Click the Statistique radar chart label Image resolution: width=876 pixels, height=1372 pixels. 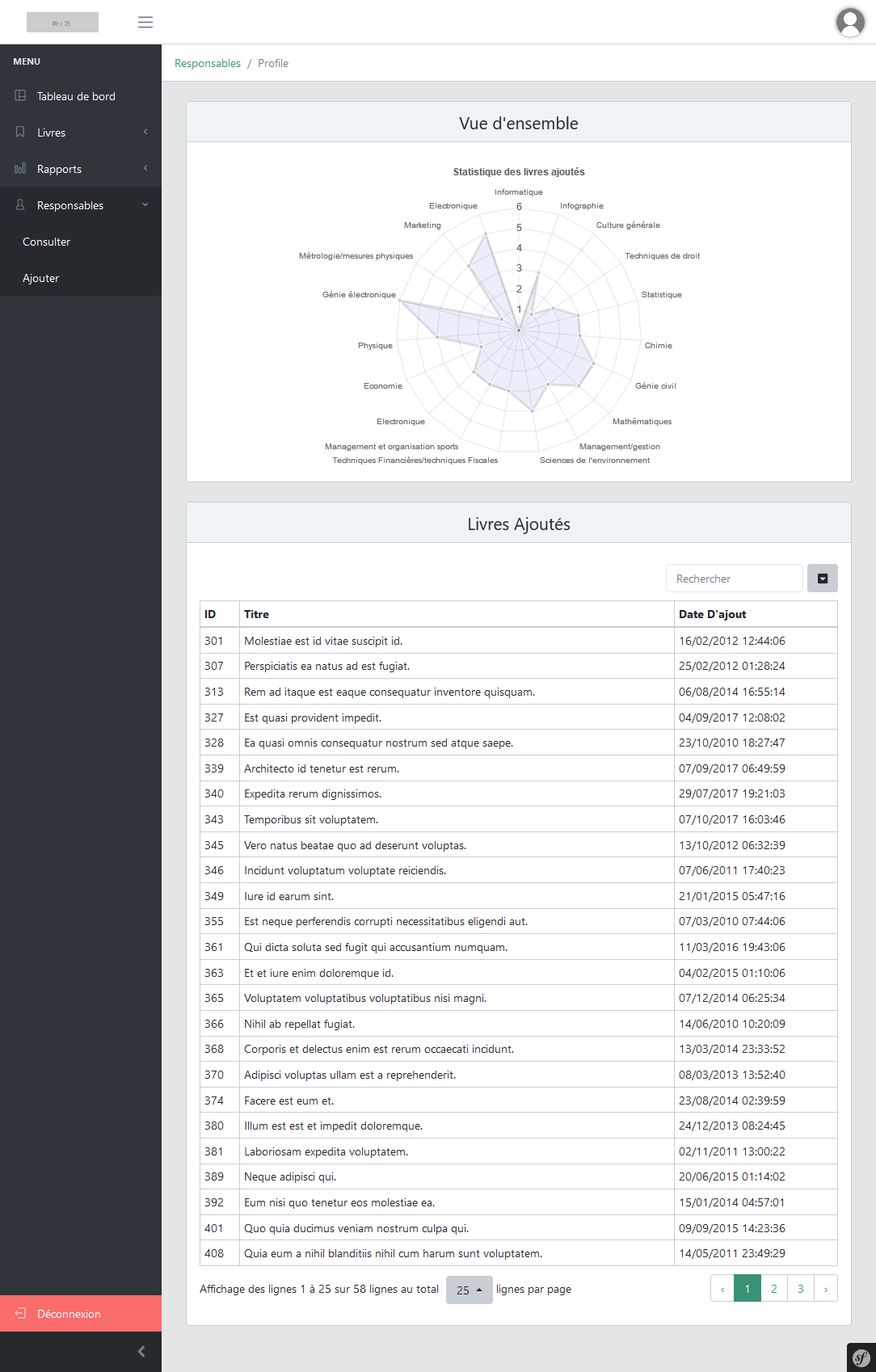tap(662, 295)
